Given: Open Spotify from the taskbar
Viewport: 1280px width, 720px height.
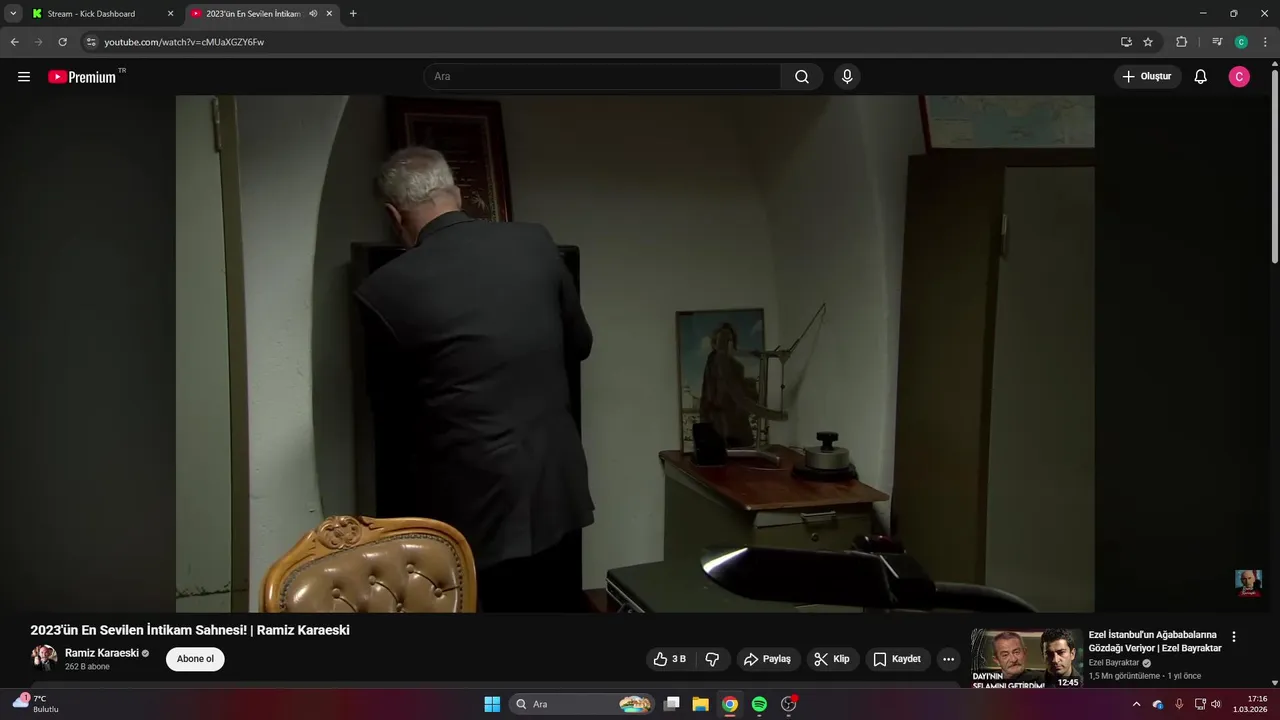Looking at the screenshot, I should (x=759, y=704).
